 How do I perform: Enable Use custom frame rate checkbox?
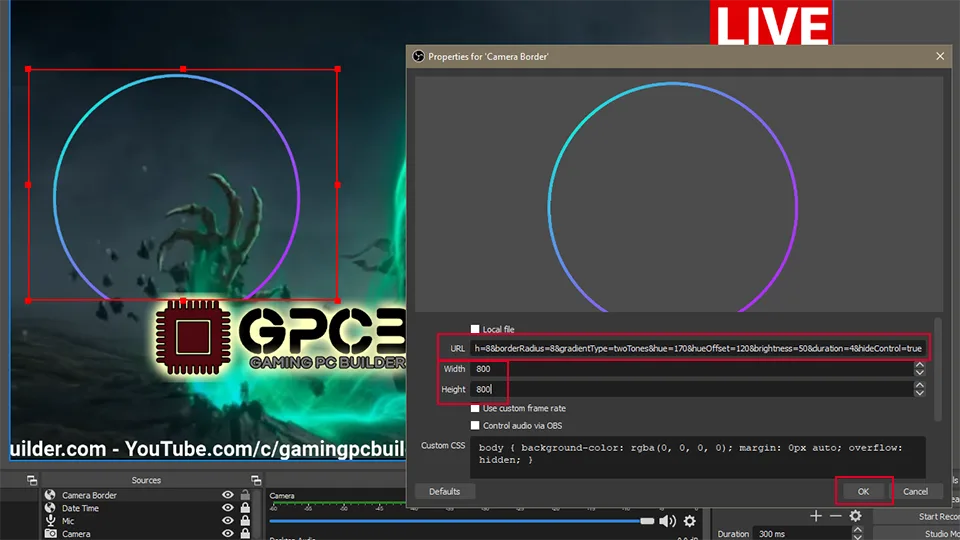pyautogui.click(x=475, y=408)
